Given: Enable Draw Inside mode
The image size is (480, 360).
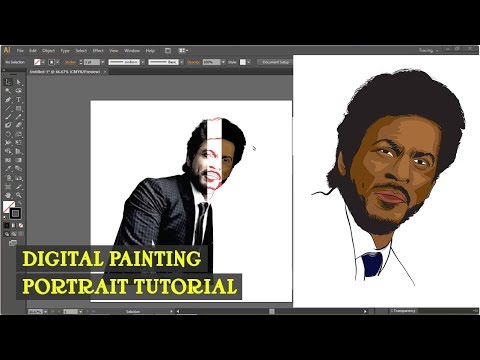Looking at the screenshot, I should 21,234.
